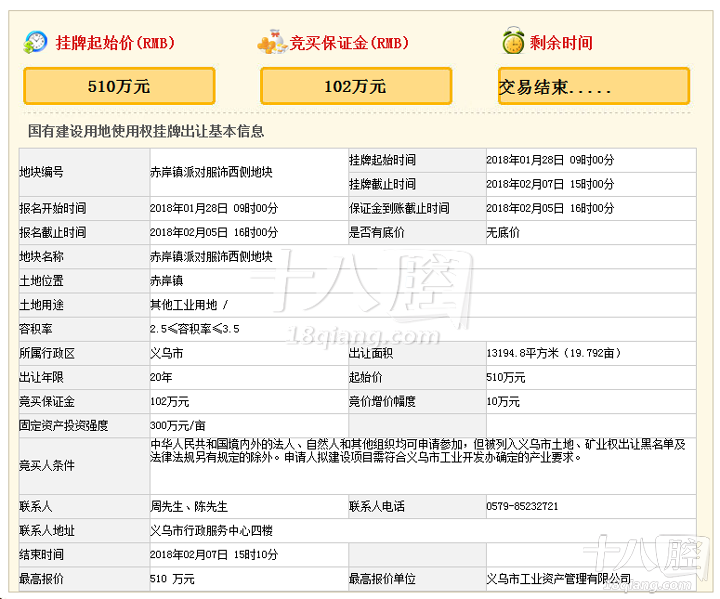Click the 地块名称 value 赤岸镇派对服饰西侧地块
Viewport: 720px width, 599px height.
211,256
